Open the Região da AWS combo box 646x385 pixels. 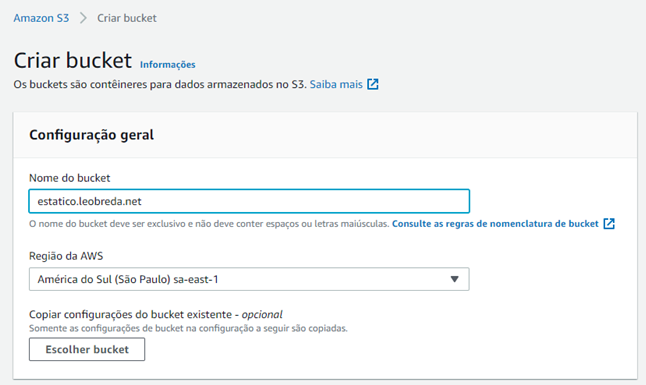coord(249,279)
